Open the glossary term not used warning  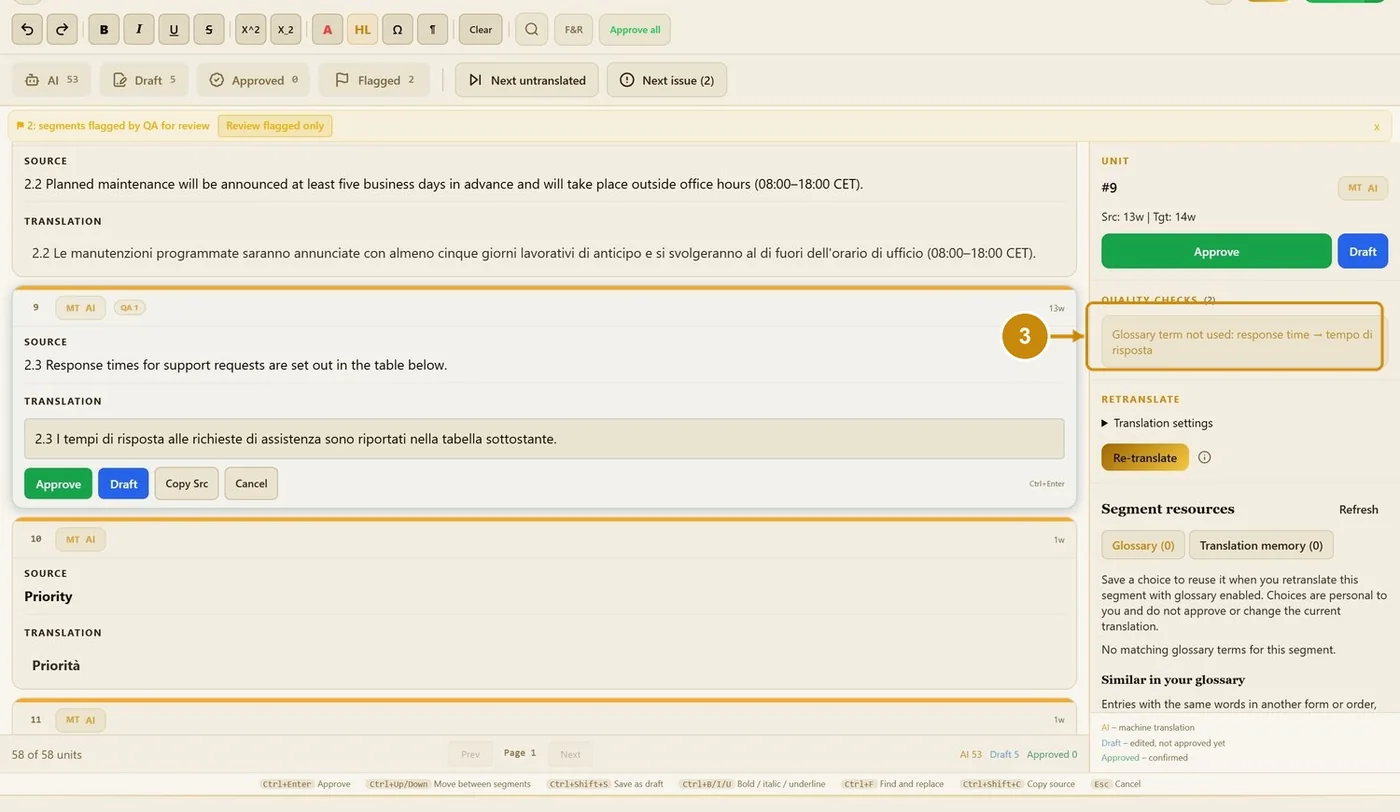[1242, 342]
